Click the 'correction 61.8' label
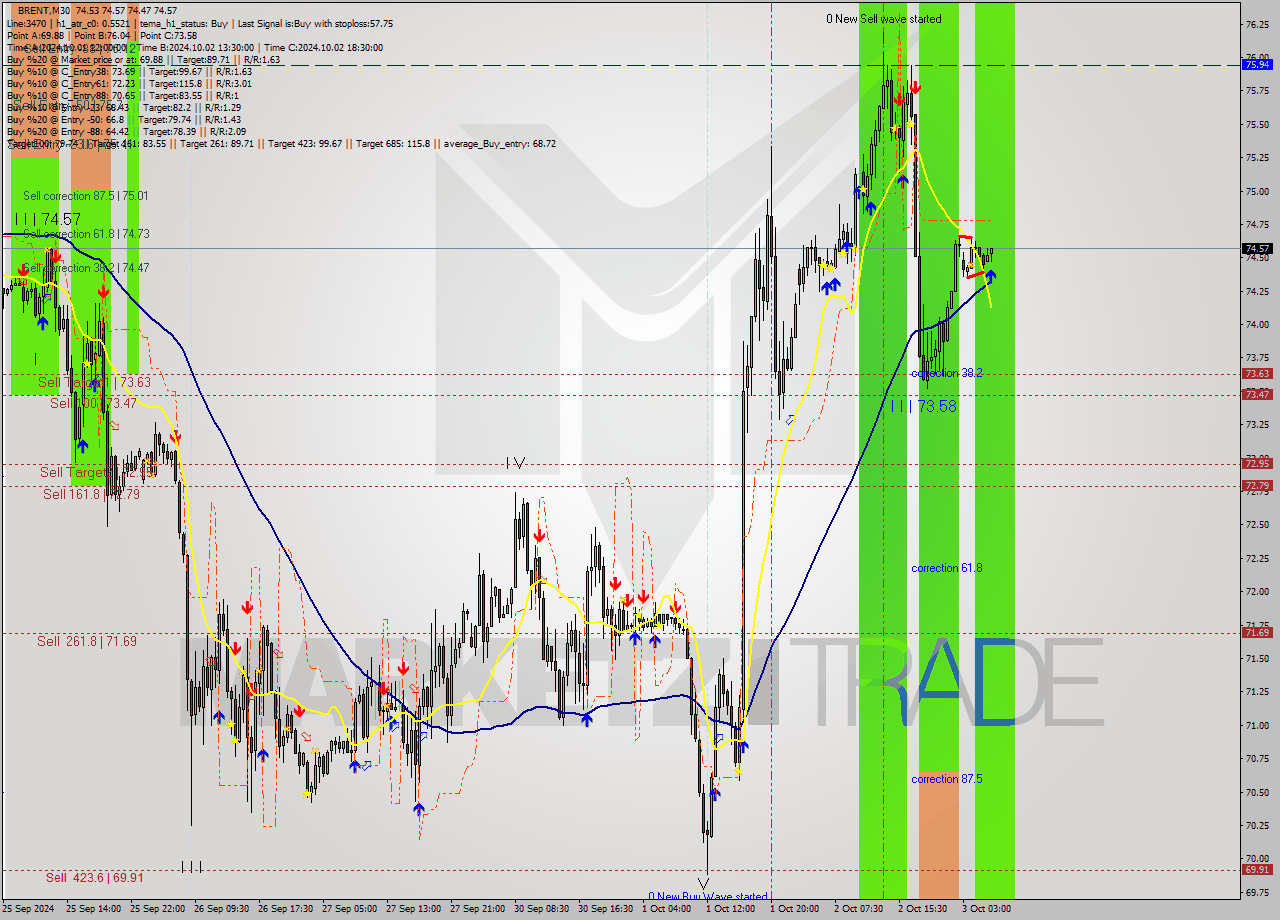 [946, 568]
